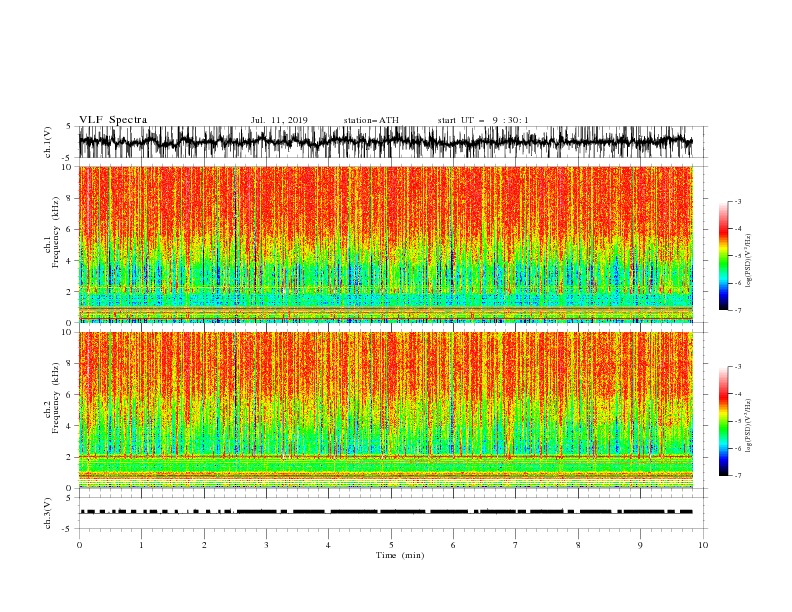The height and width of the screenshot is (612, 792).
Task: Click the 6 kHz tick label on ch.2 axis
Action: point(70,395)
